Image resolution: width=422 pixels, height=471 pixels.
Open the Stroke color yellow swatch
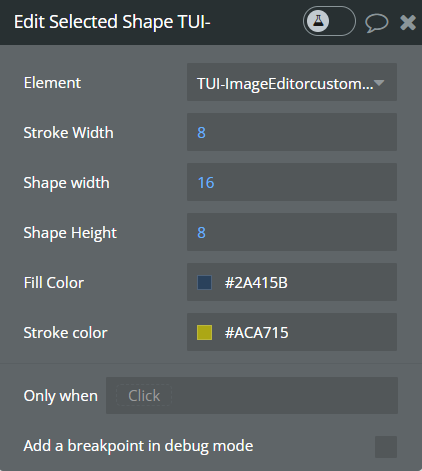[x=204, y=332]
